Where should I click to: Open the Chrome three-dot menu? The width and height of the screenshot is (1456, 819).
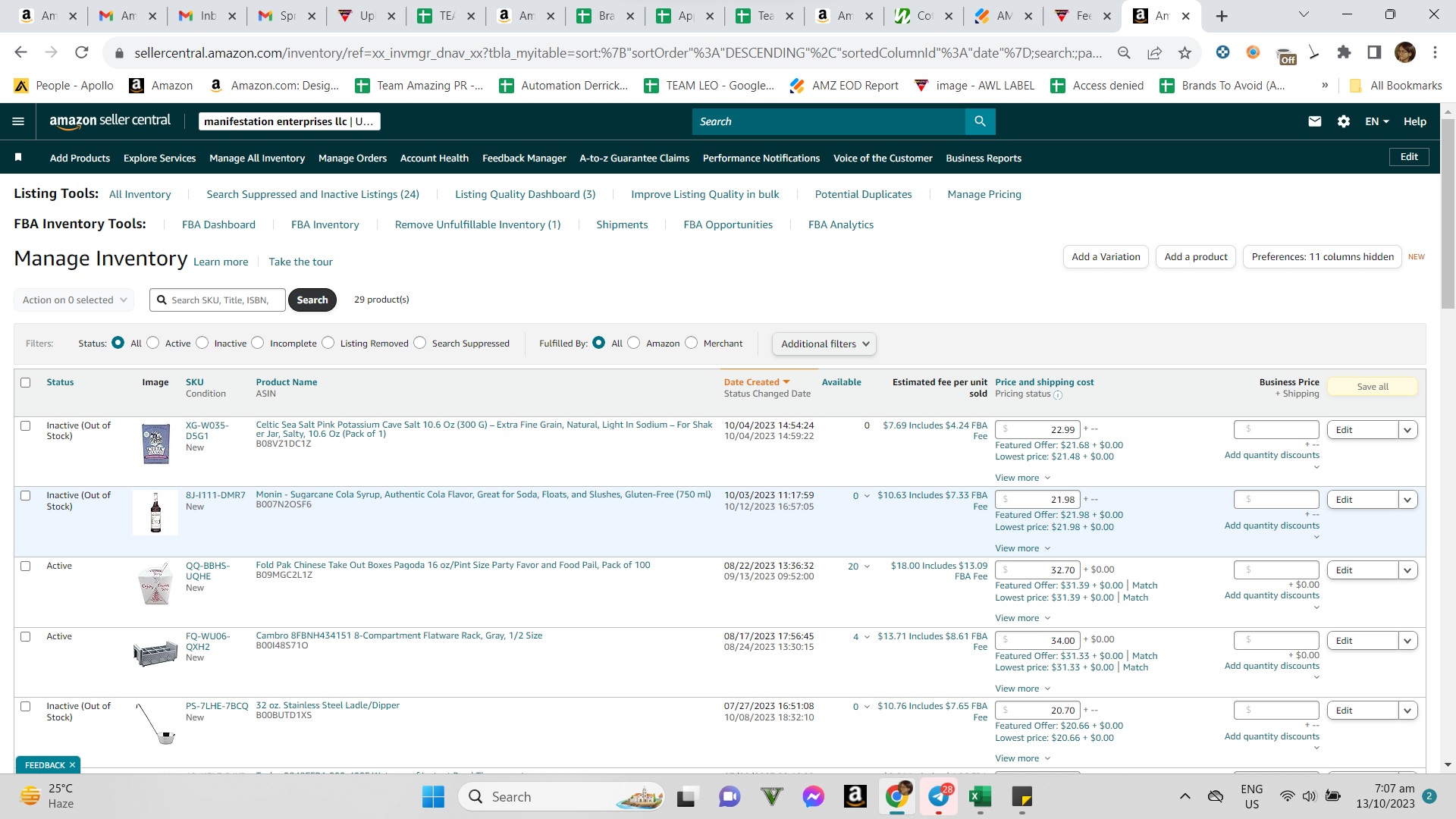[1435, 52]
